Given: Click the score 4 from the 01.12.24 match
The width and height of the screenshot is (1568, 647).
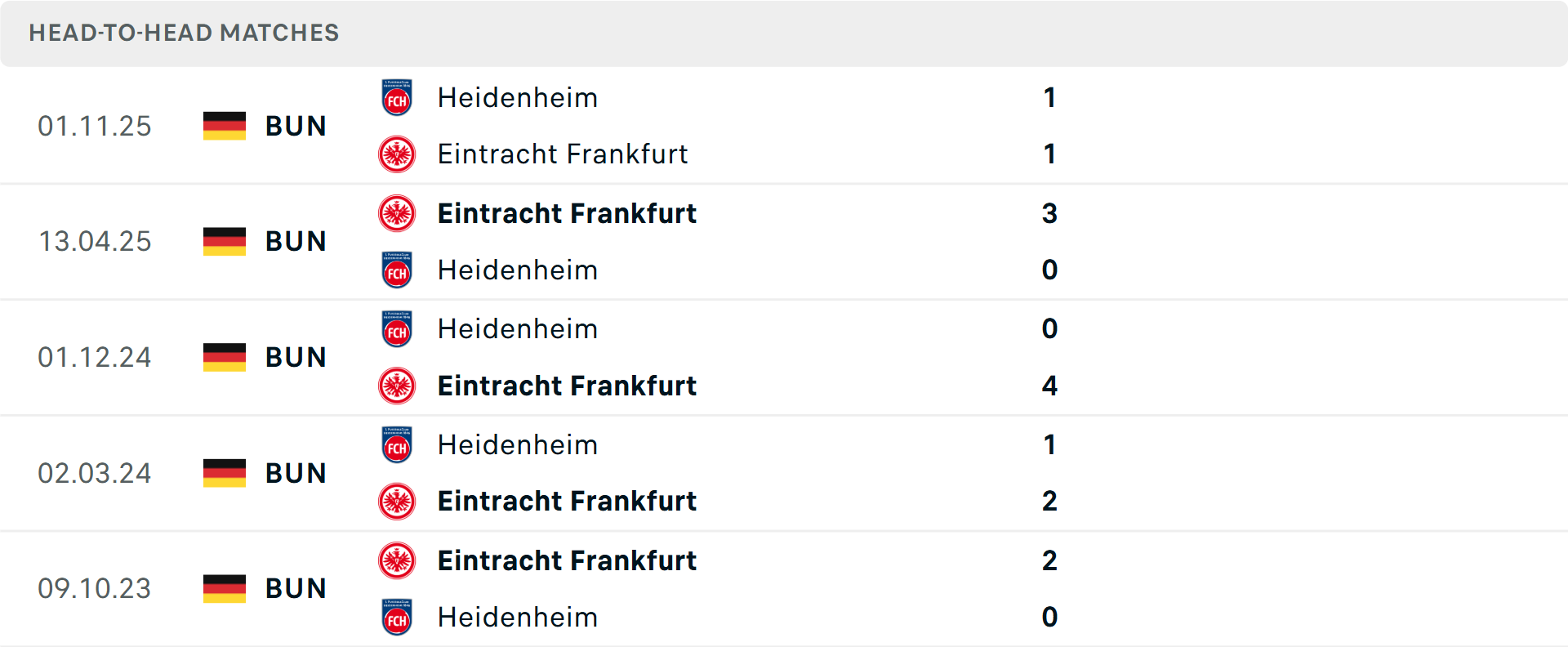Looking at the screenshot, I should pyautogui.click(x=1049, y=386).
